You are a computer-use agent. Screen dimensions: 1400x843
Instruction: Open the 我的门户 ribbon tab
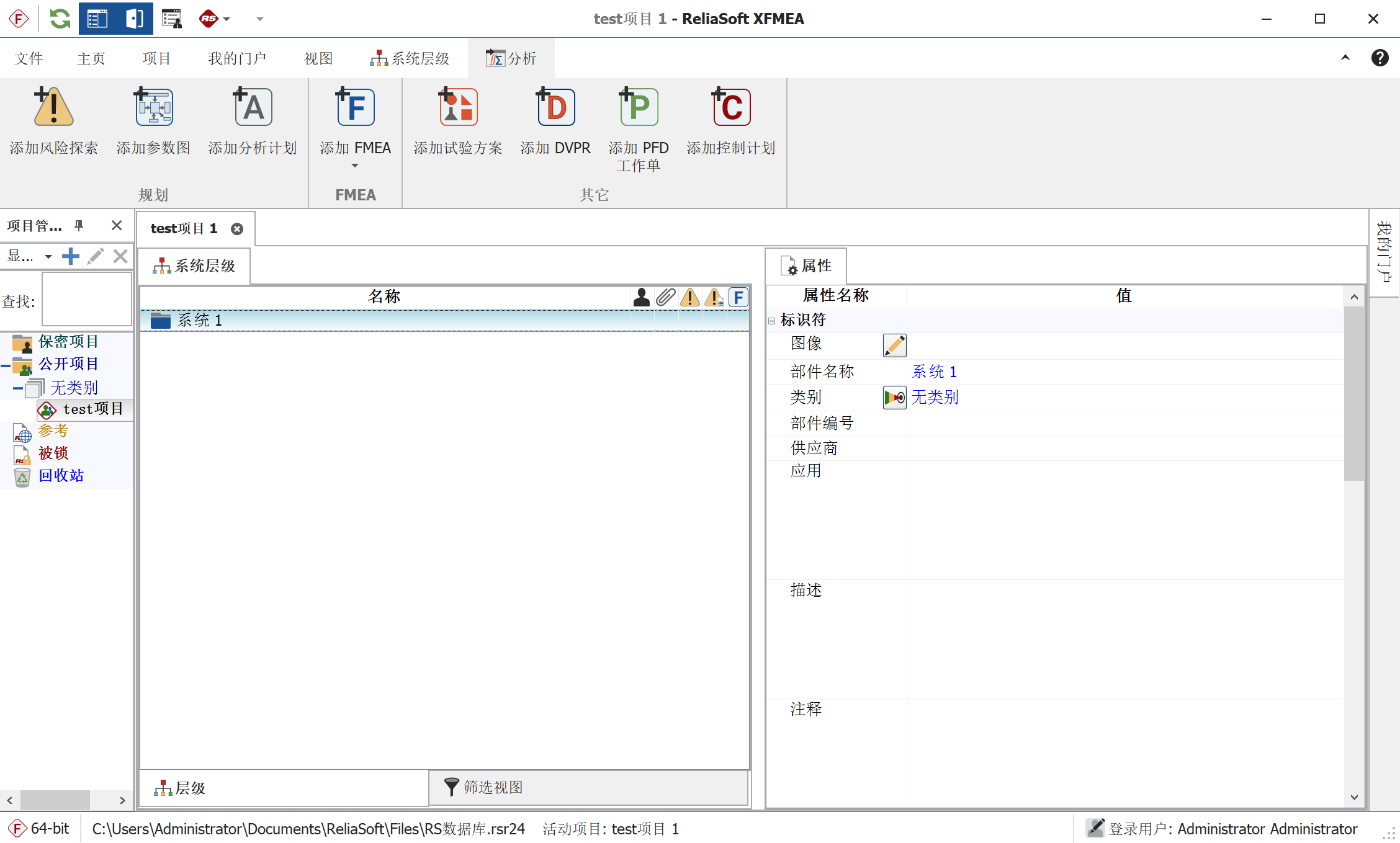pos(237,58)
